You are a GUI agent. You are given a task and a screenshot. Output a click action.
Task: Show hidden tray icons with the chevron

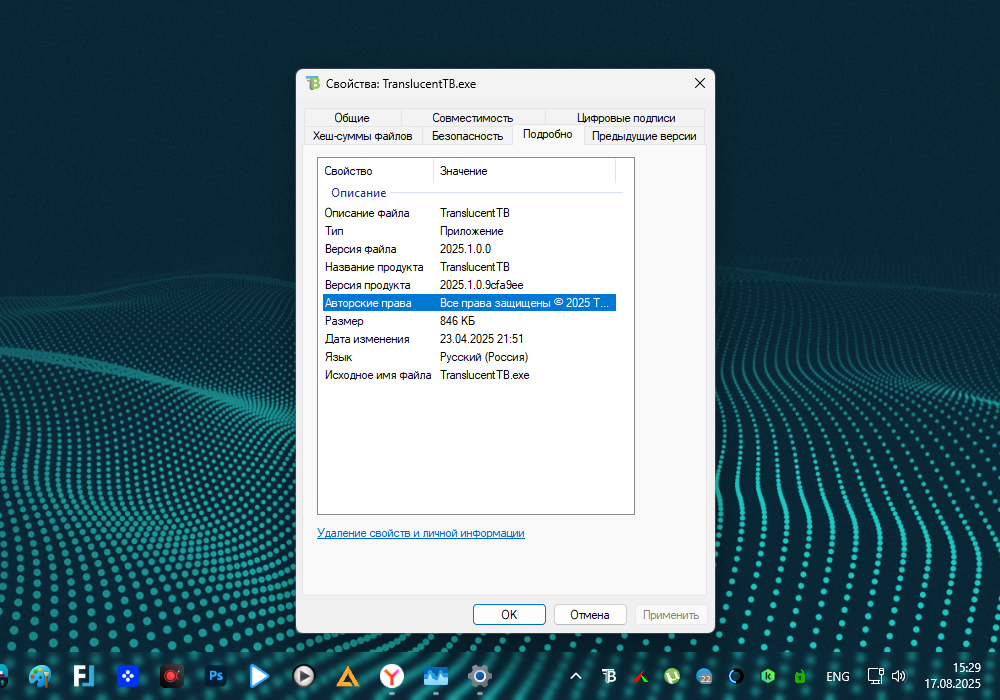[576, 676]
